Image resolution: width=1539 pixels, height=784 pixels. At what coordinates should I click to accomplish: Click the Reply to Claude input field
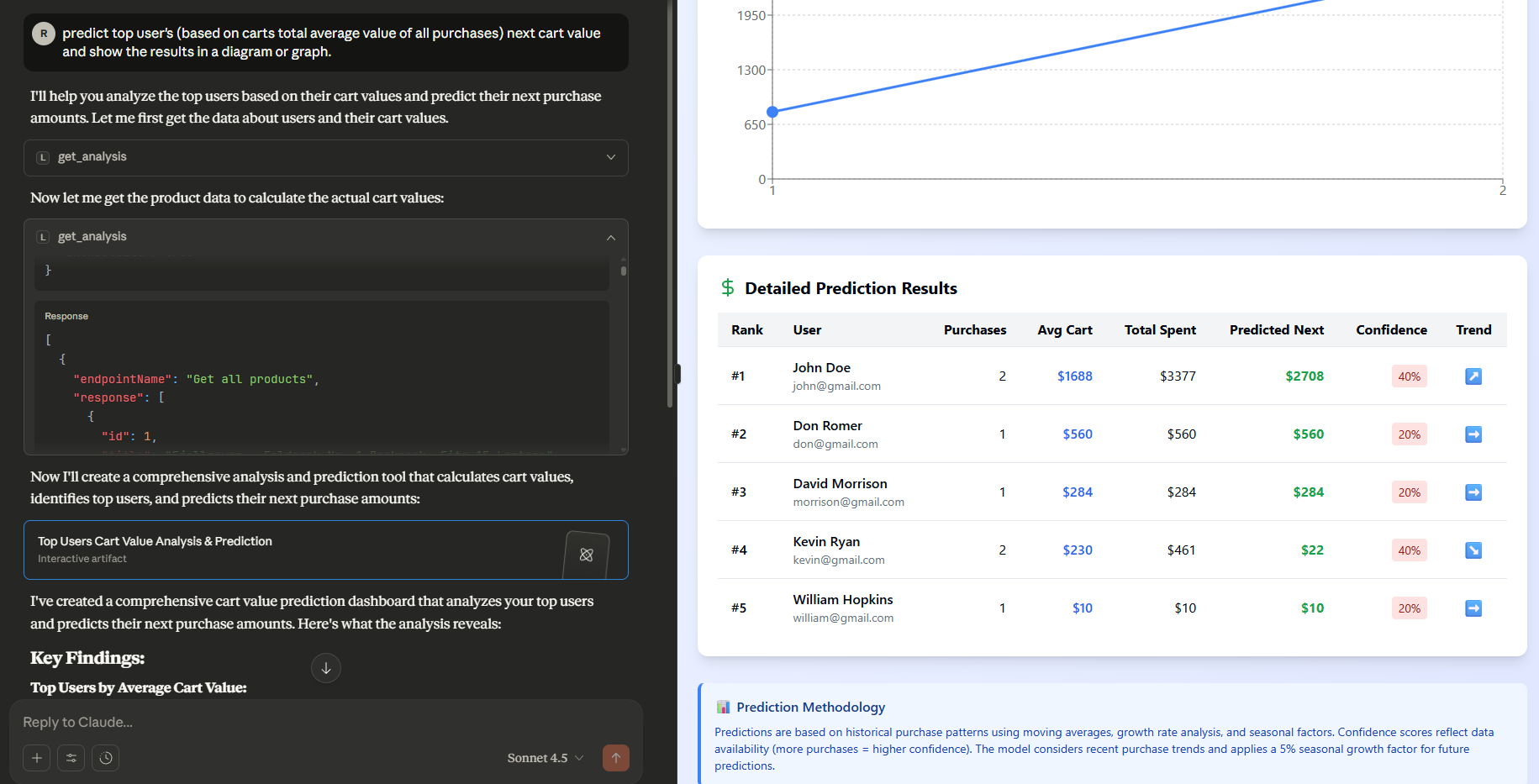[x=319, y=722]
